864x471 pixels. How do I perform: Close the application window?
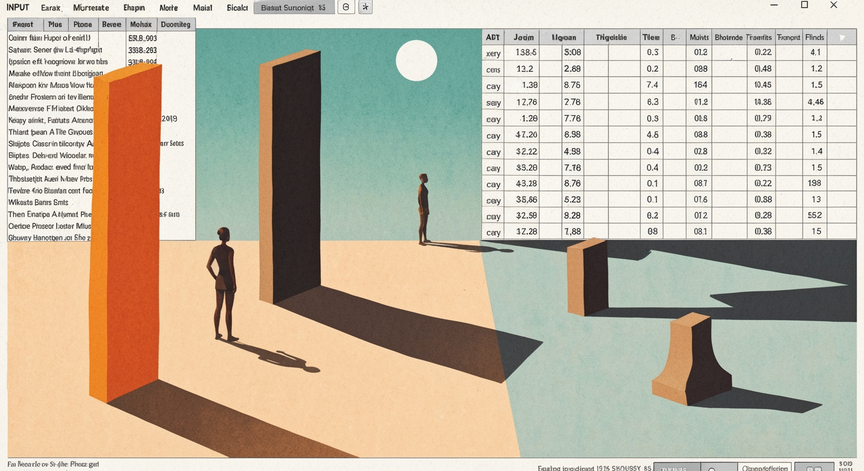coord(834,5)
